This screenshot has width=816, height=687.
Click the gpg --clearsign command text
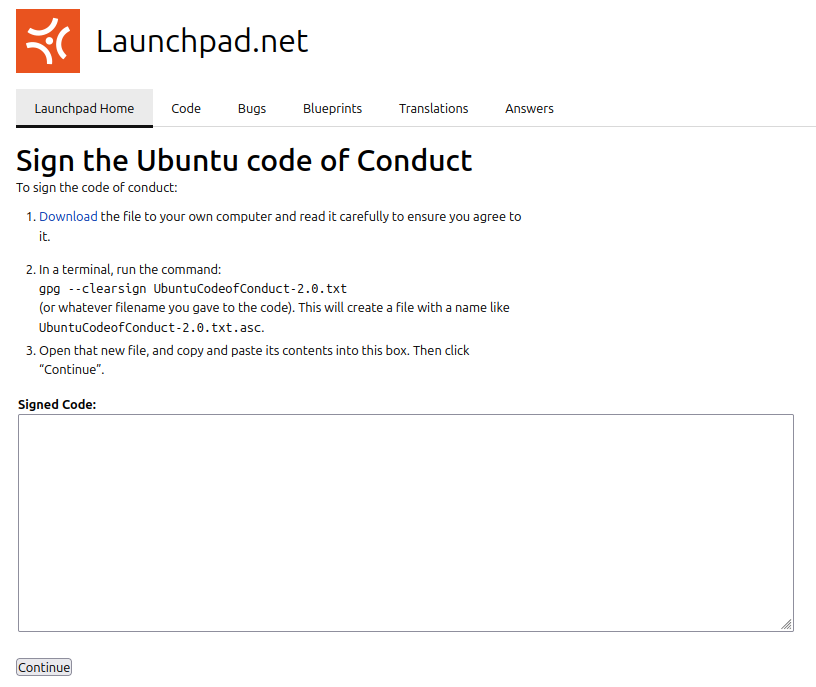[x=192, y=288]
